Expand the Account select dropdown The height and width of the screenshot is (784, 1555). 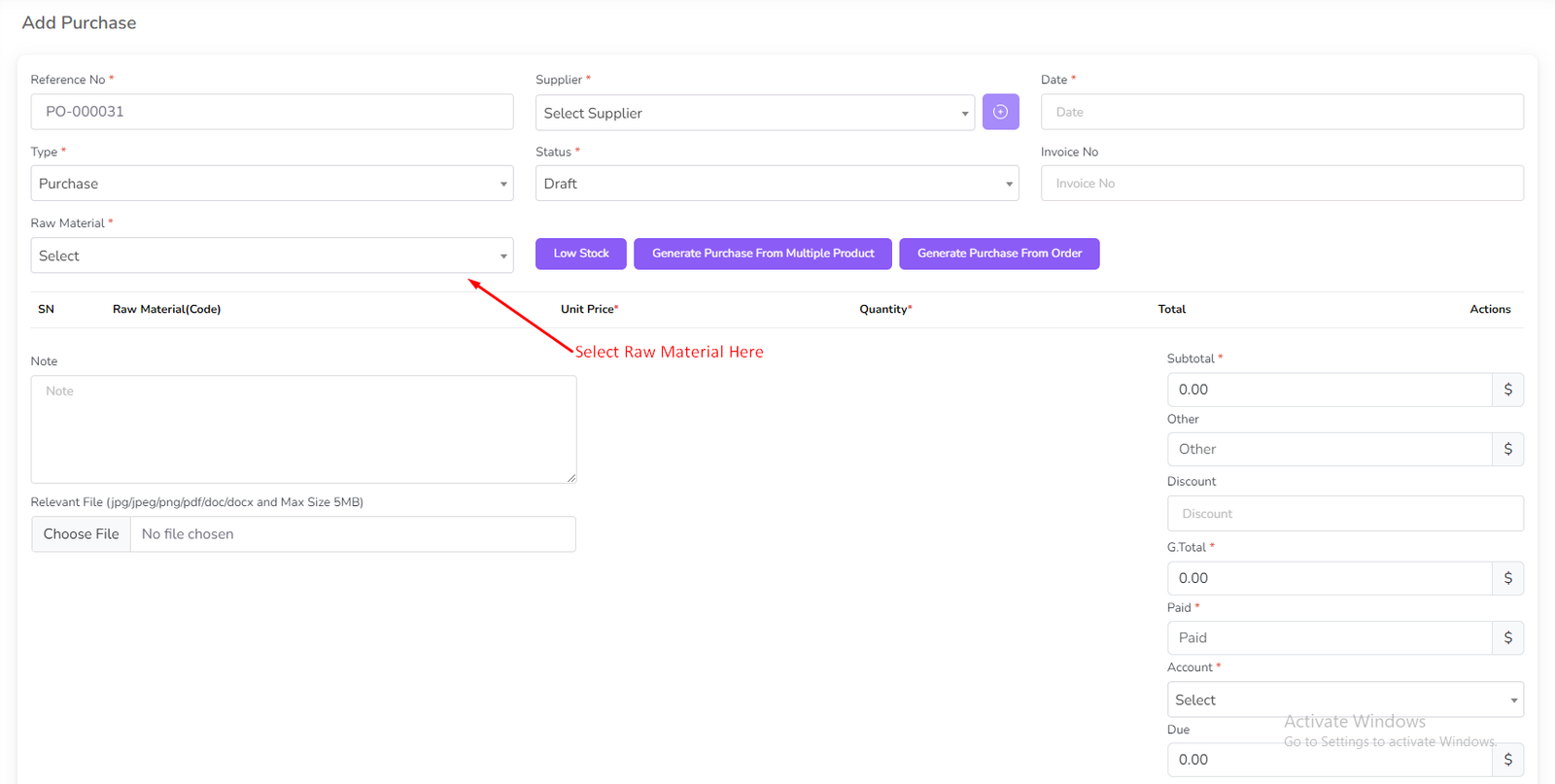point(1344,699)
